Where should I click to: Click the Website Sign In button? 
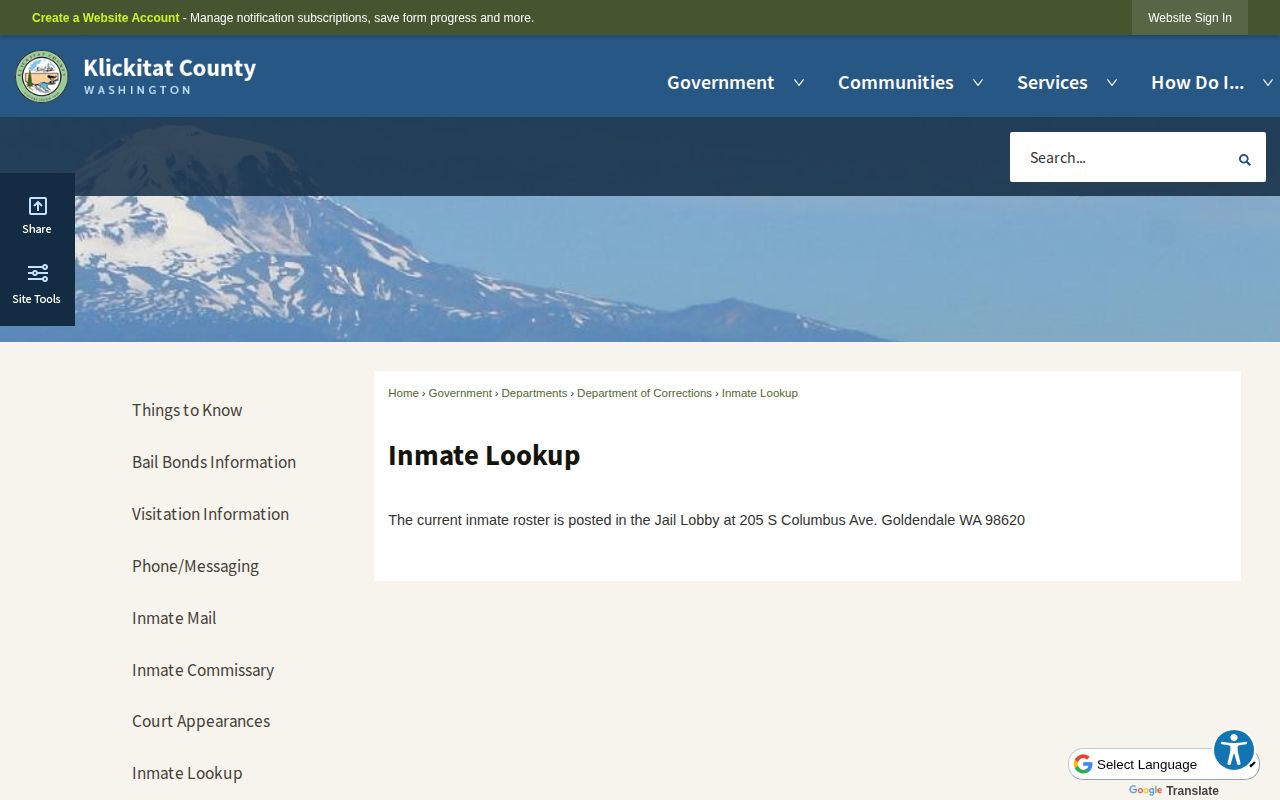click(x=1190, y=18)
